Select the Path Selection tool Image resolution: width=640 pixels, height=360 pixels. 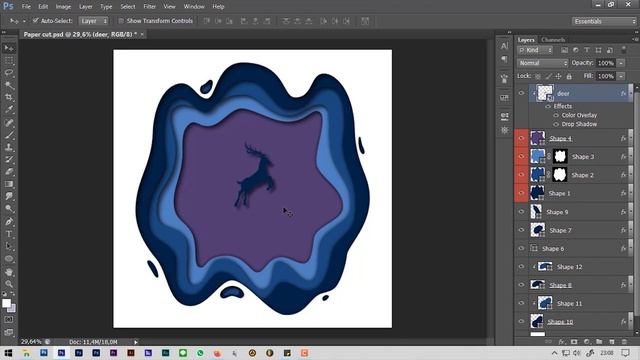[9, 246]
